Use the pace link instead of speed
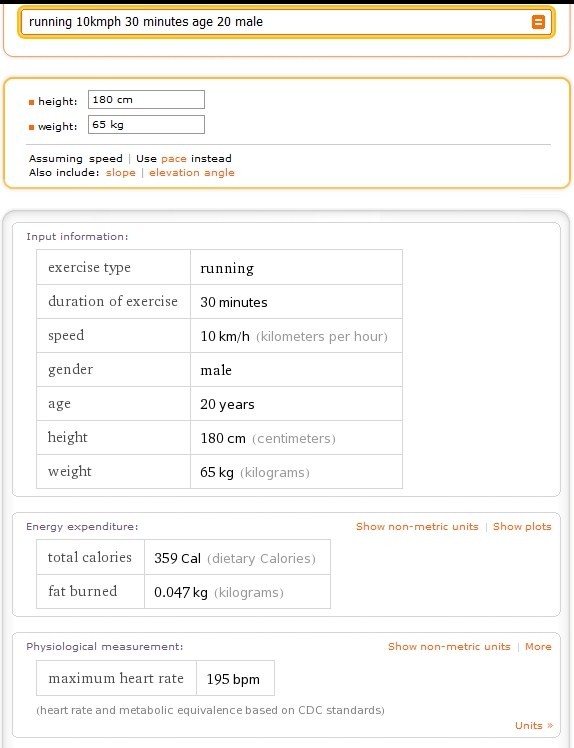574x748 pixels. click(x=174, y=158)
